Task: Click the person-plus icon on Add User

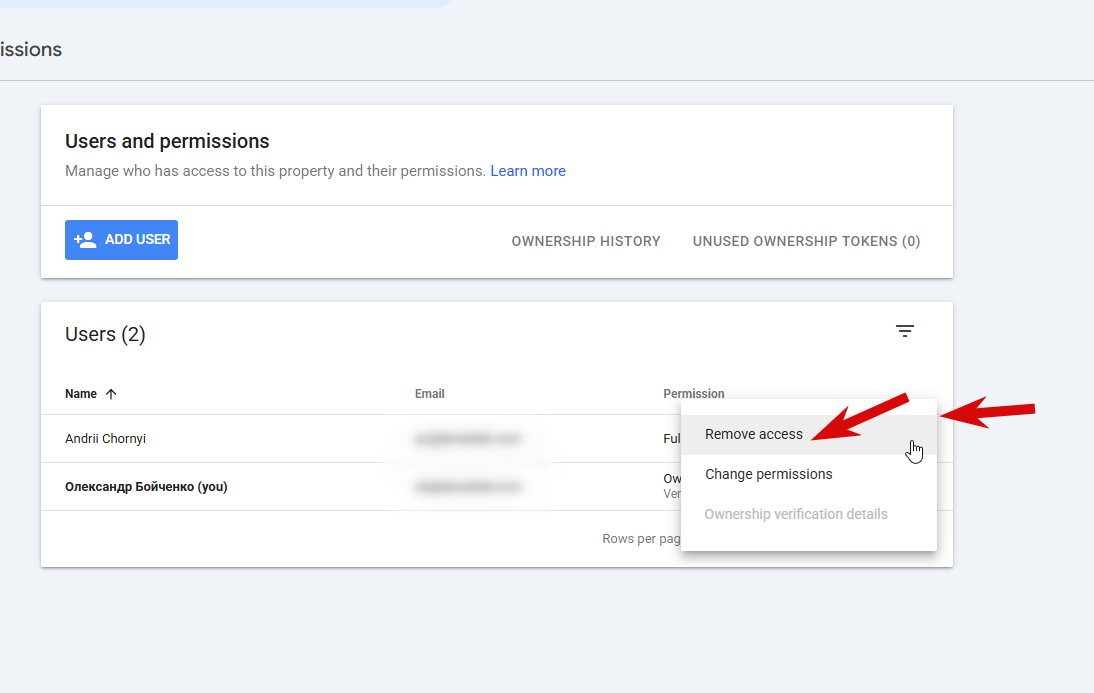Action: click(x=85, y=240)
